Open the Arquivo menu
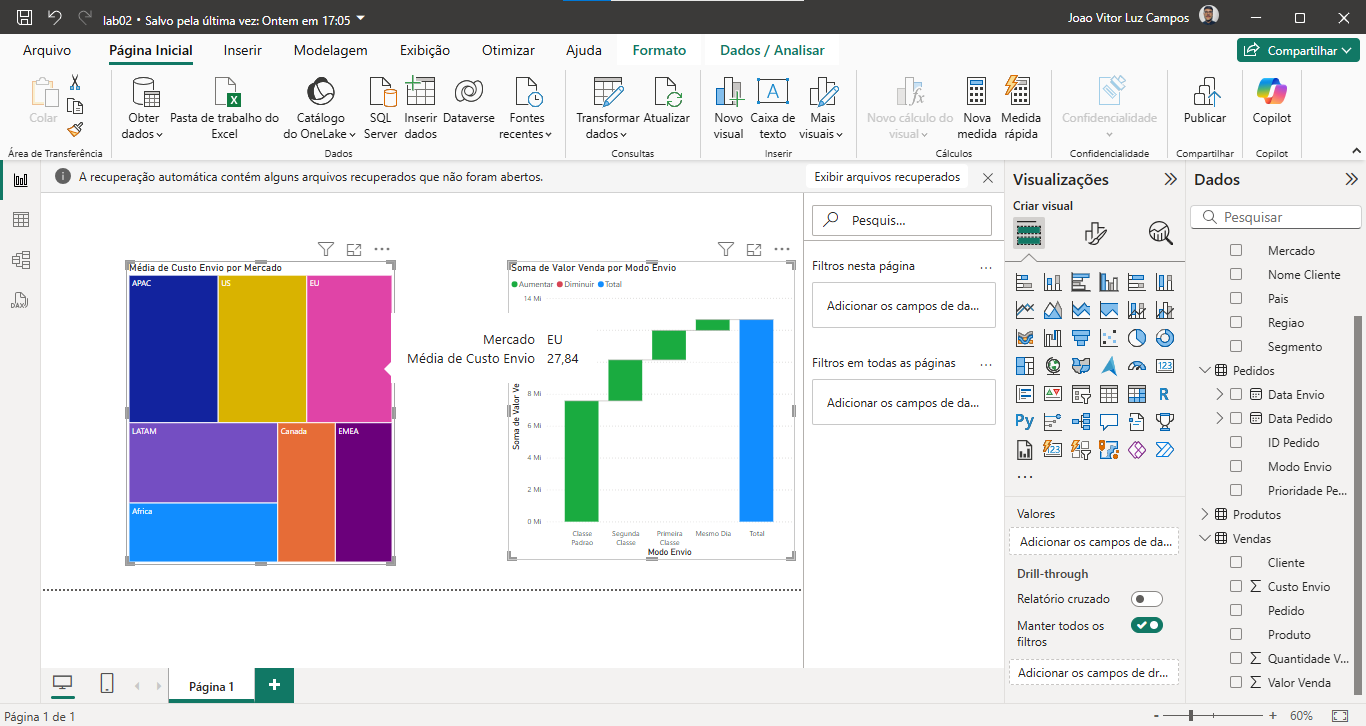Image resolution: width=1366 pixels, height=726 pixels. point(47,50)
